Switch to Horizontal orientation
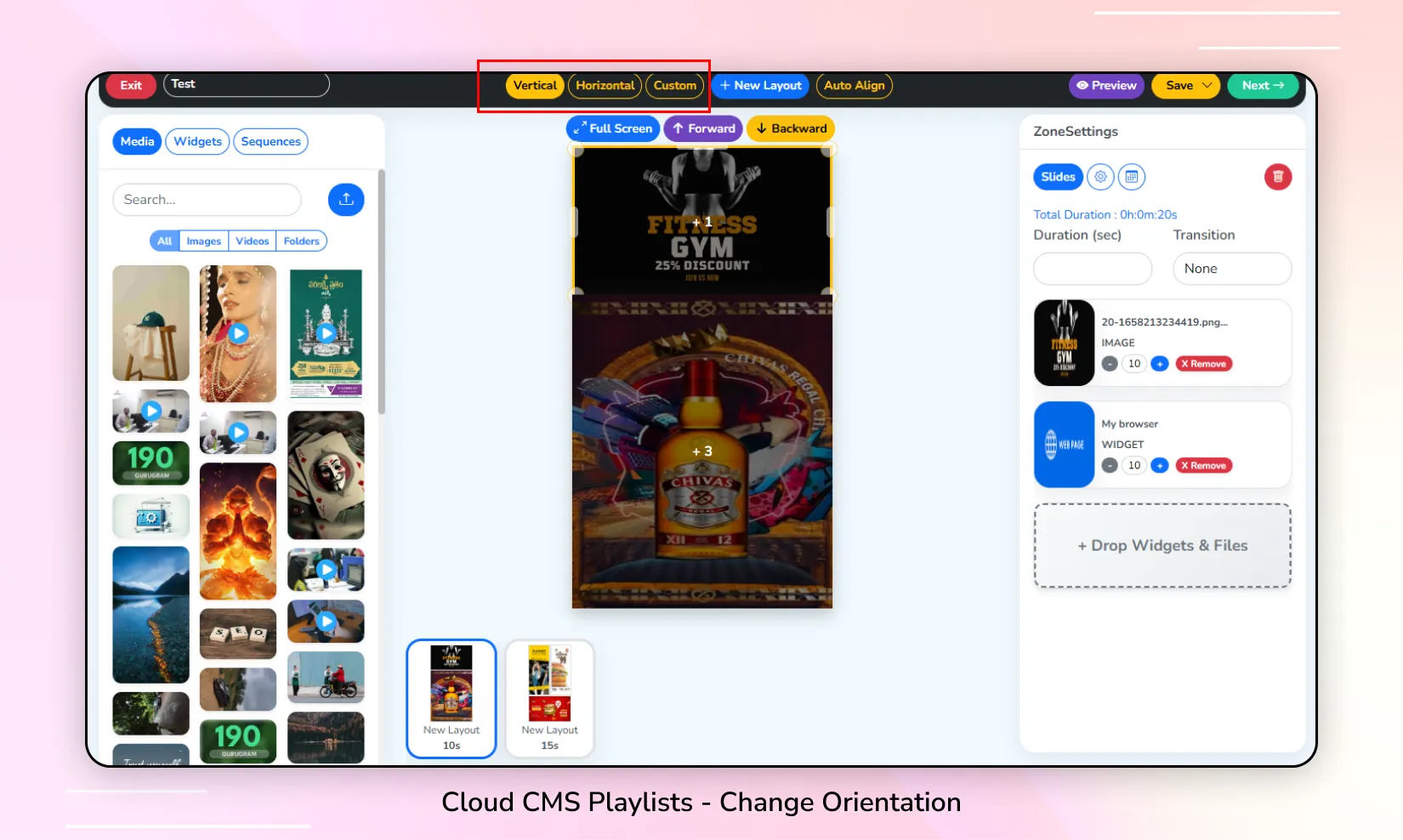This screenshot has height=840, width=1403. point(605,86)
